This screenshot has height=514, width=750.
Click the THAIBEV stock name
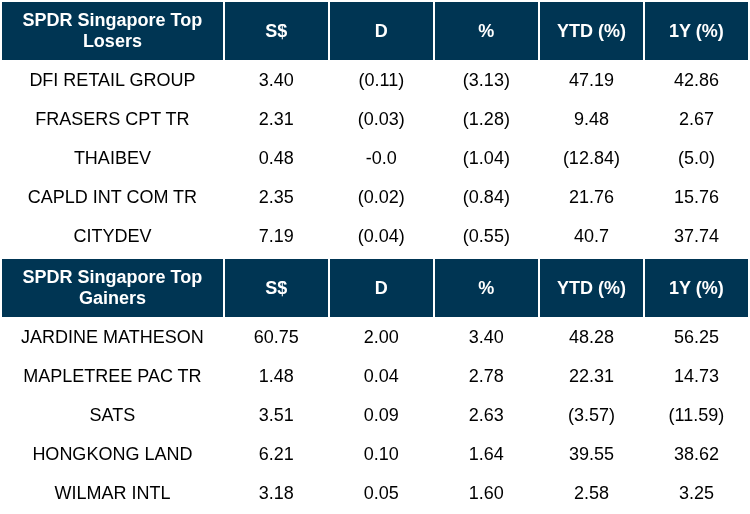[x=112, y=158]
